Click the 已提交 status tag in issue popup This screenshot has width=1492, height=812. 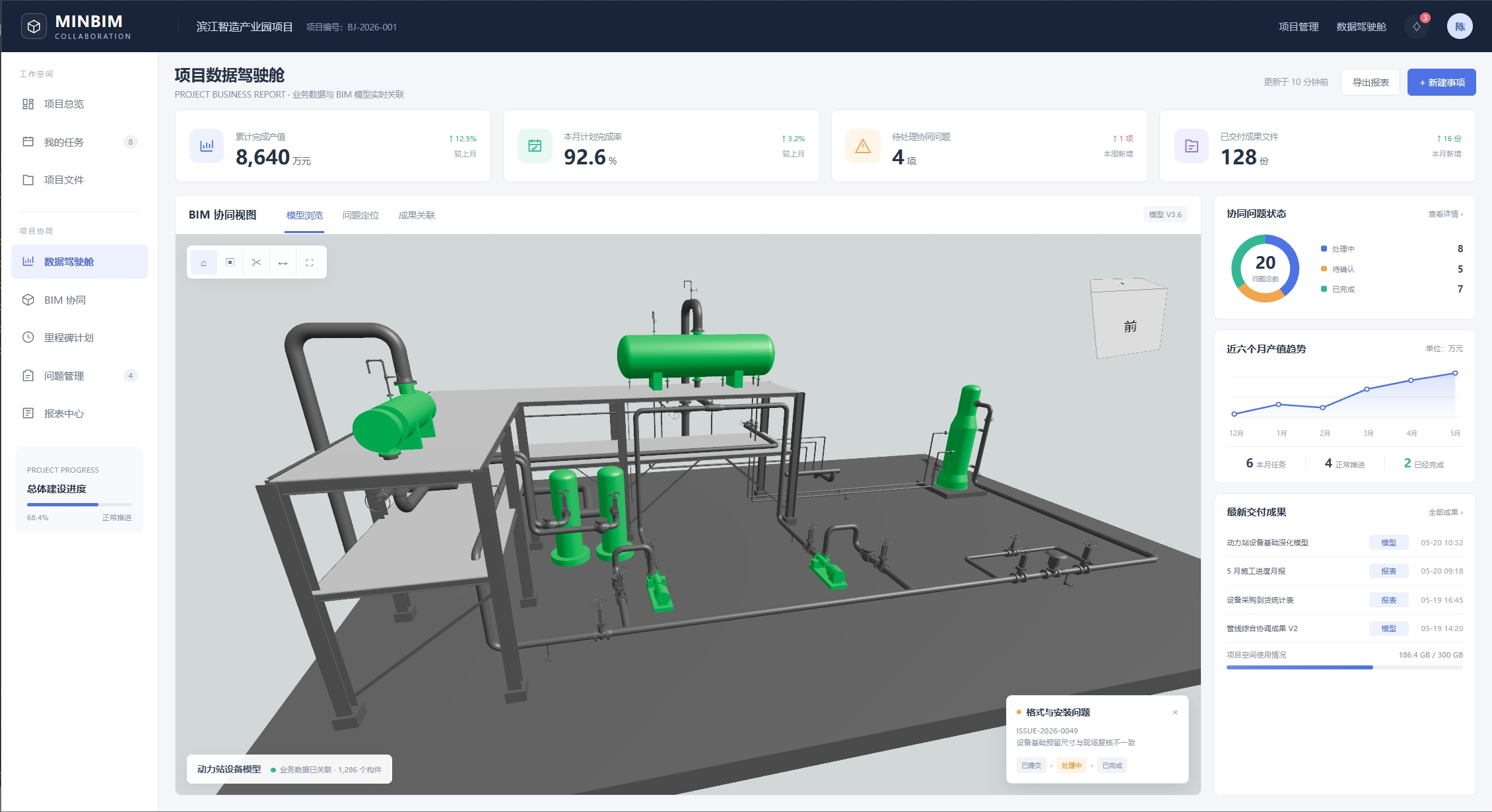tap(1031, 765)
